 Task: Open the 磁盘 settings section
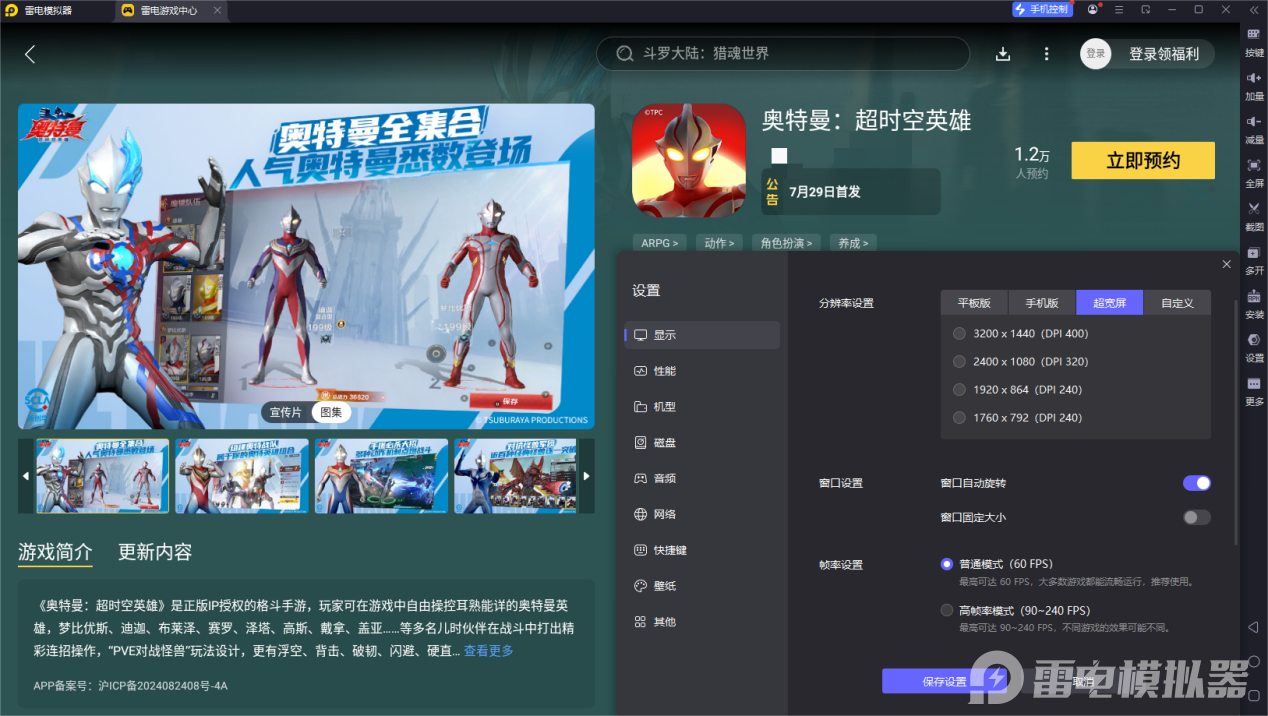(x=702, y=443)
